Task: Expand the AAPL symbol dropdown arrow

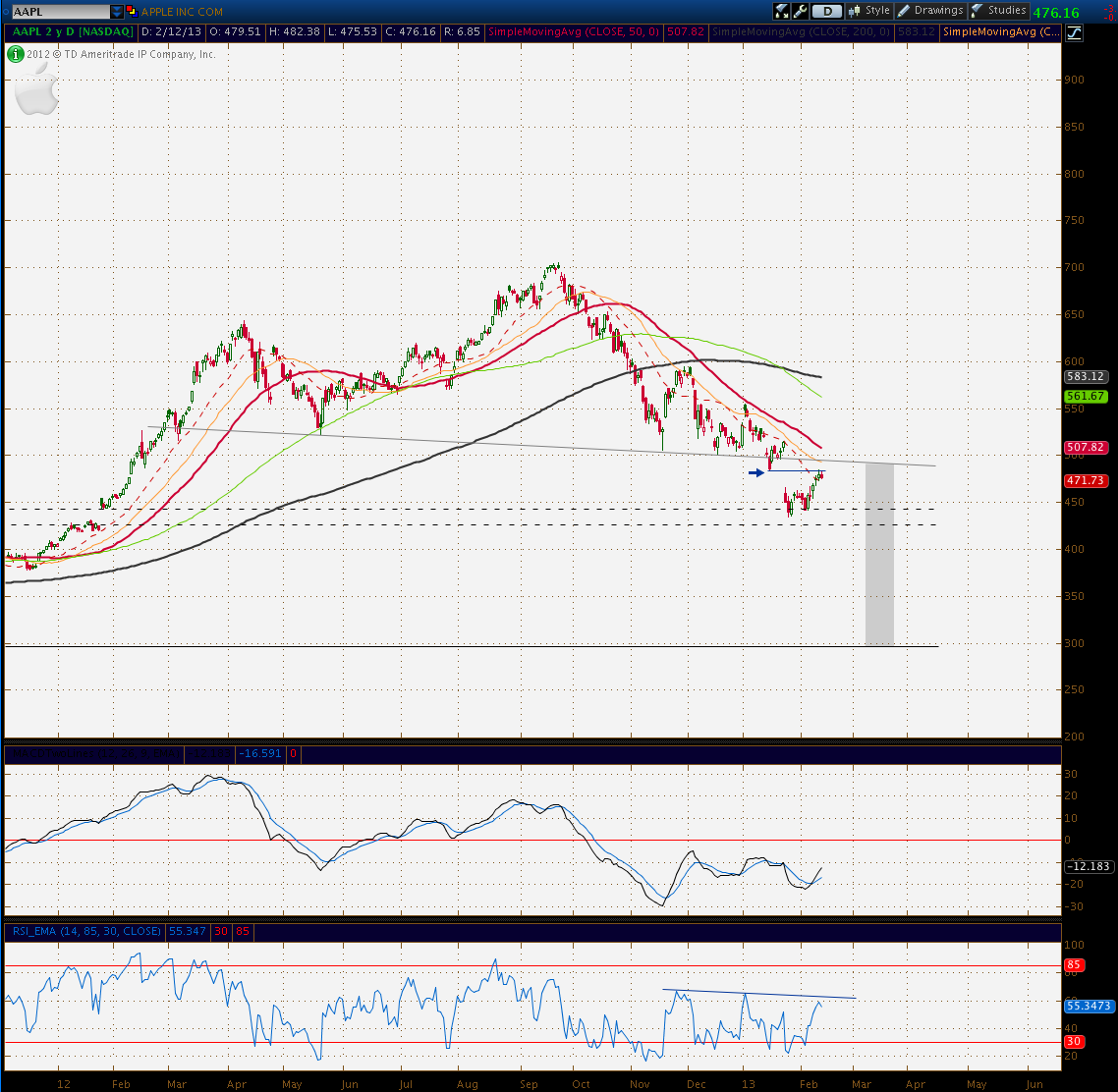Action: click(116, 12)
